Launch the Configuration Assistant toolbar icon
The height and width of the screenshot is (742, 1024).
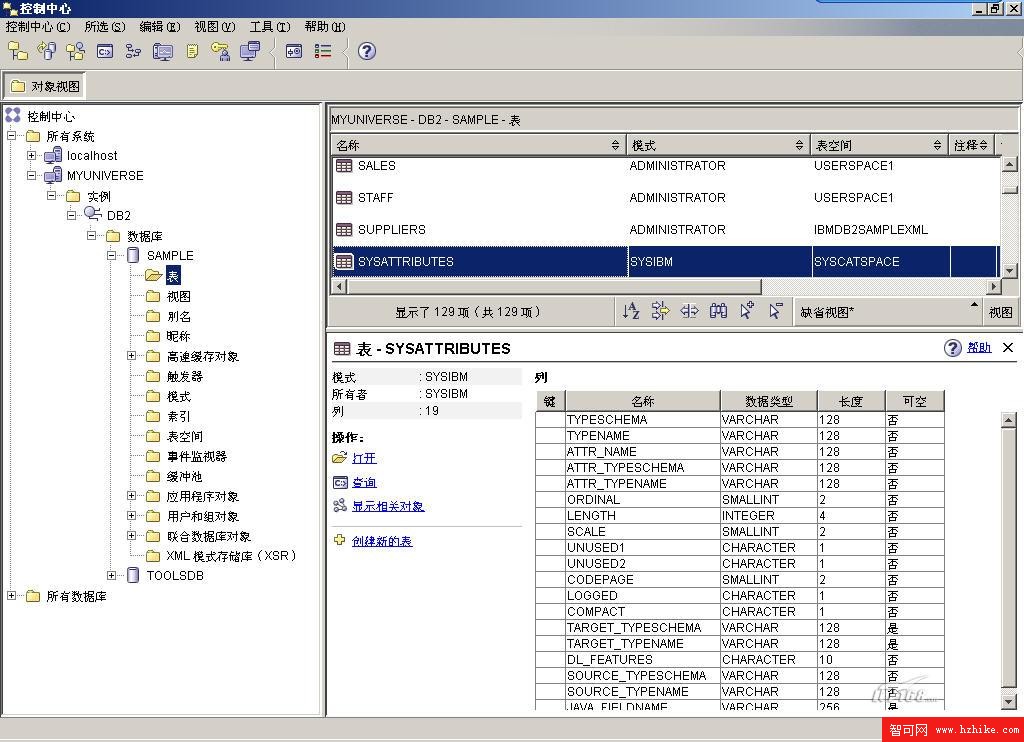[250, 51]
